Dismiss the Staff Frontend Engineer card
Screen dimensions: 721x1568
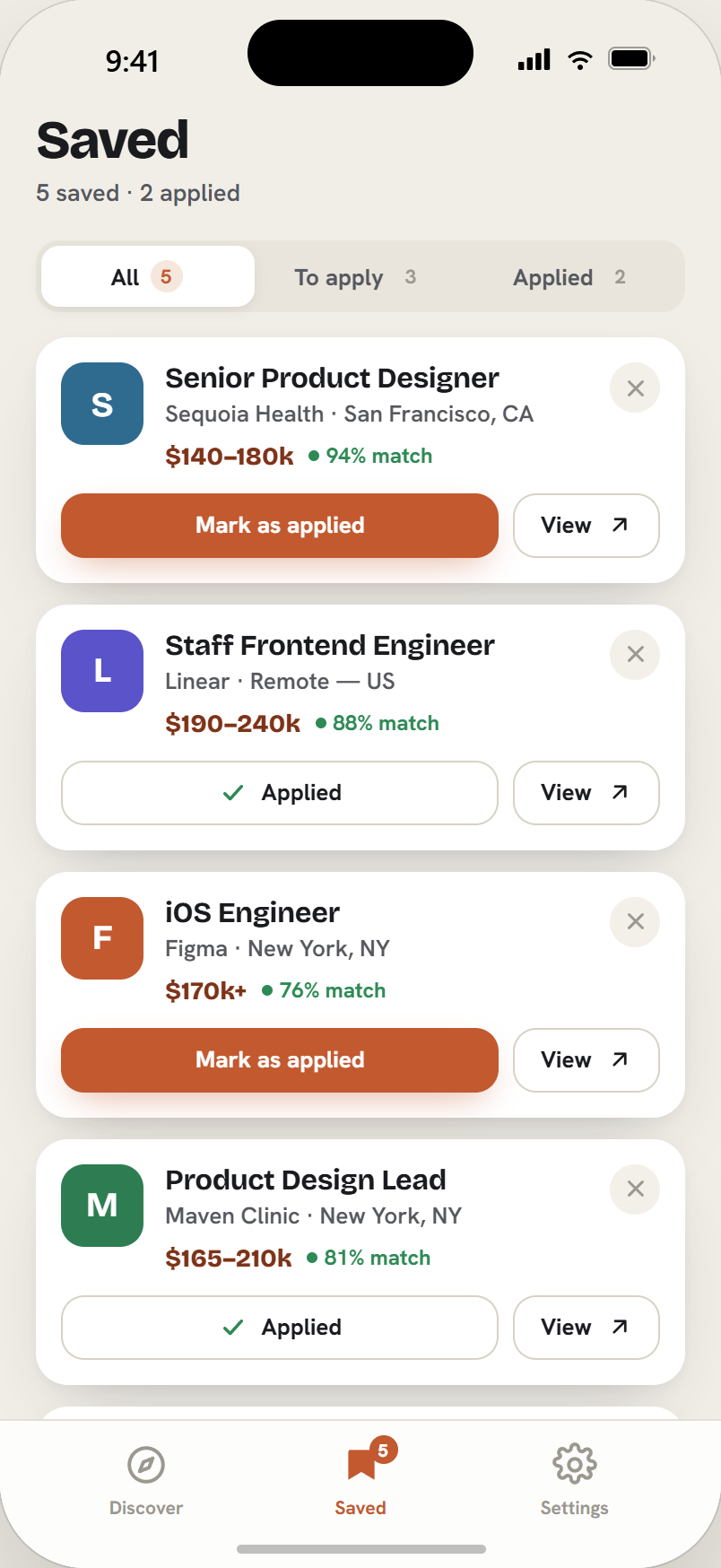click(x=635, y=655)
